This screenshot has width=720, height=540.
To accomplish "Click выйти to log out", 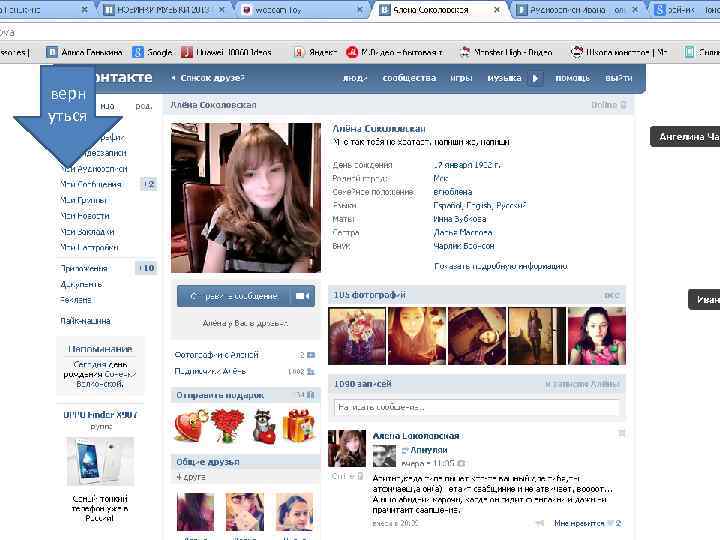I will (619, 78).
